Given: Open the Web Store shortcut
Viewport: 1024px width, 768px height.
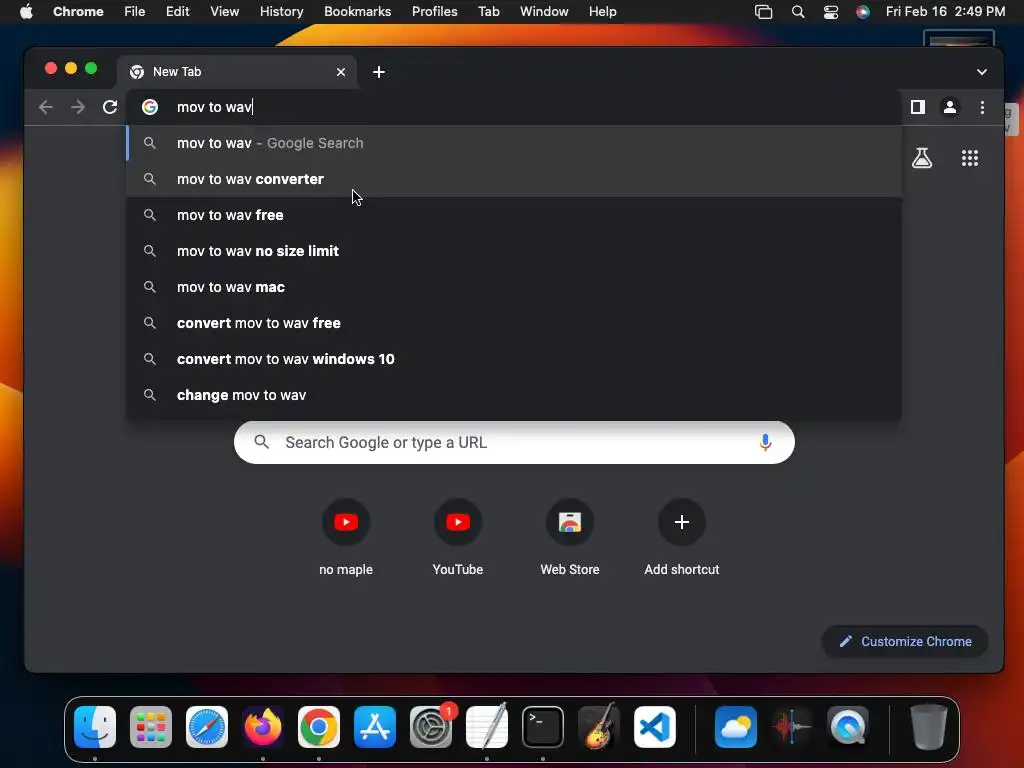Looking at the screenshot, I should (x=569, y=538).
